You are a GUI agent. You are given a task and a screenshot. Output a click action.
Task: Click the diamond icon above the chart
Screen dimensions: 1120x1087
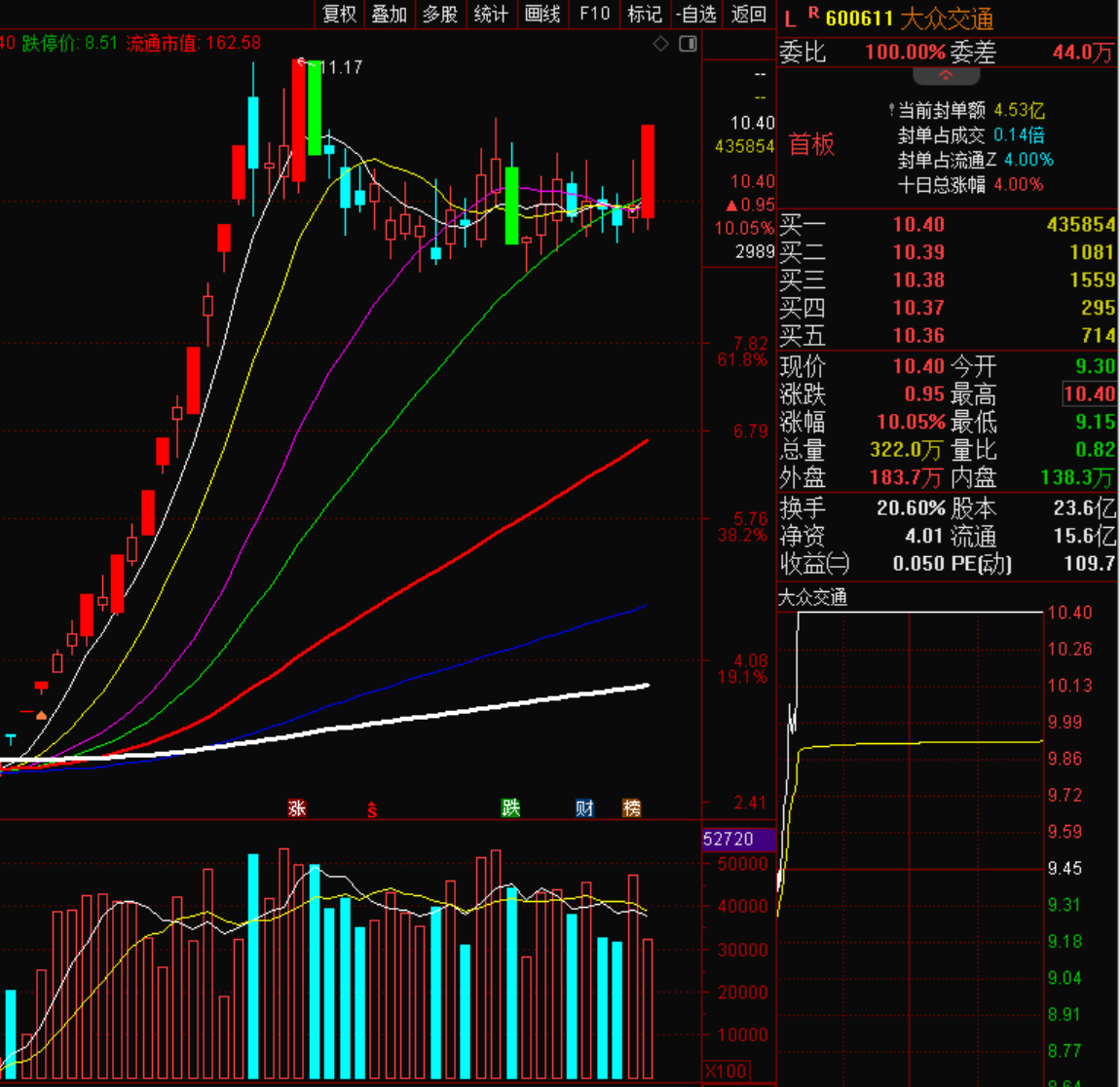tap(660, 44)
